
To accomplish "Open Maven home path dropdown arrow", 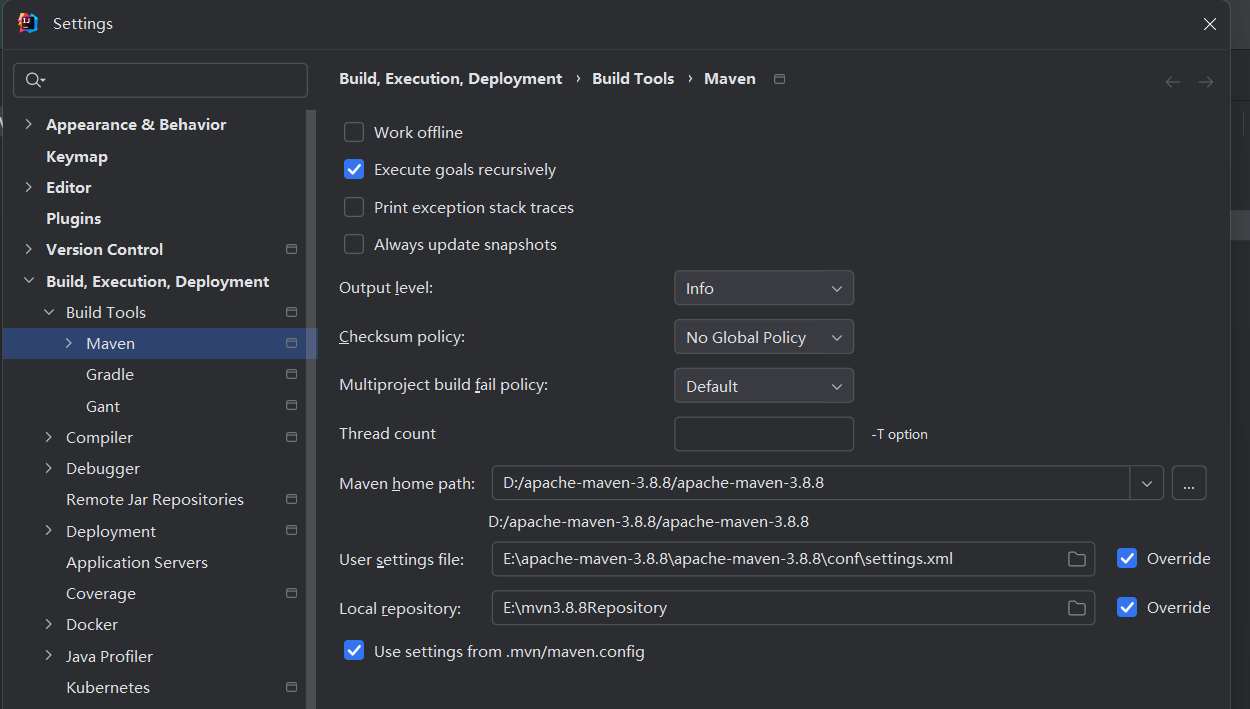I will [1146, 484].
